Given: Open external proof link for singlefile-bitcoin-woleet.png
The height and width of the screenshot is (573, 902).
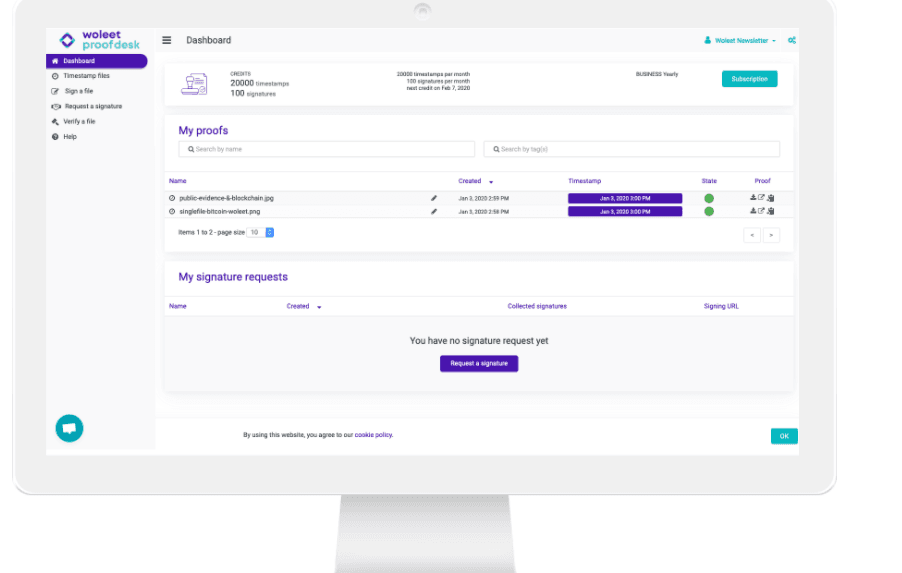Looking at the screenshot, I should pos(761,211).
